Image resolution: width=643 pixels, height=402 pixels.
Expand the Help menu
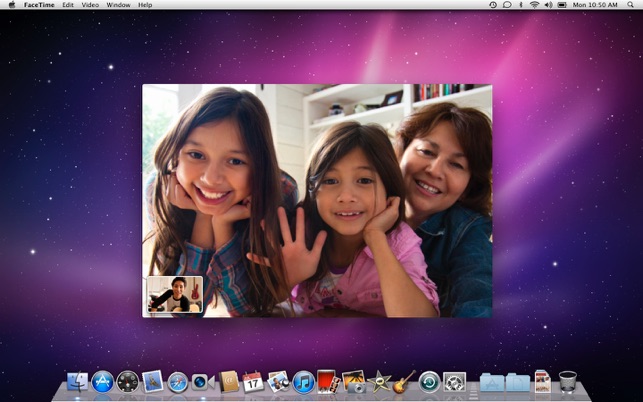146,5
